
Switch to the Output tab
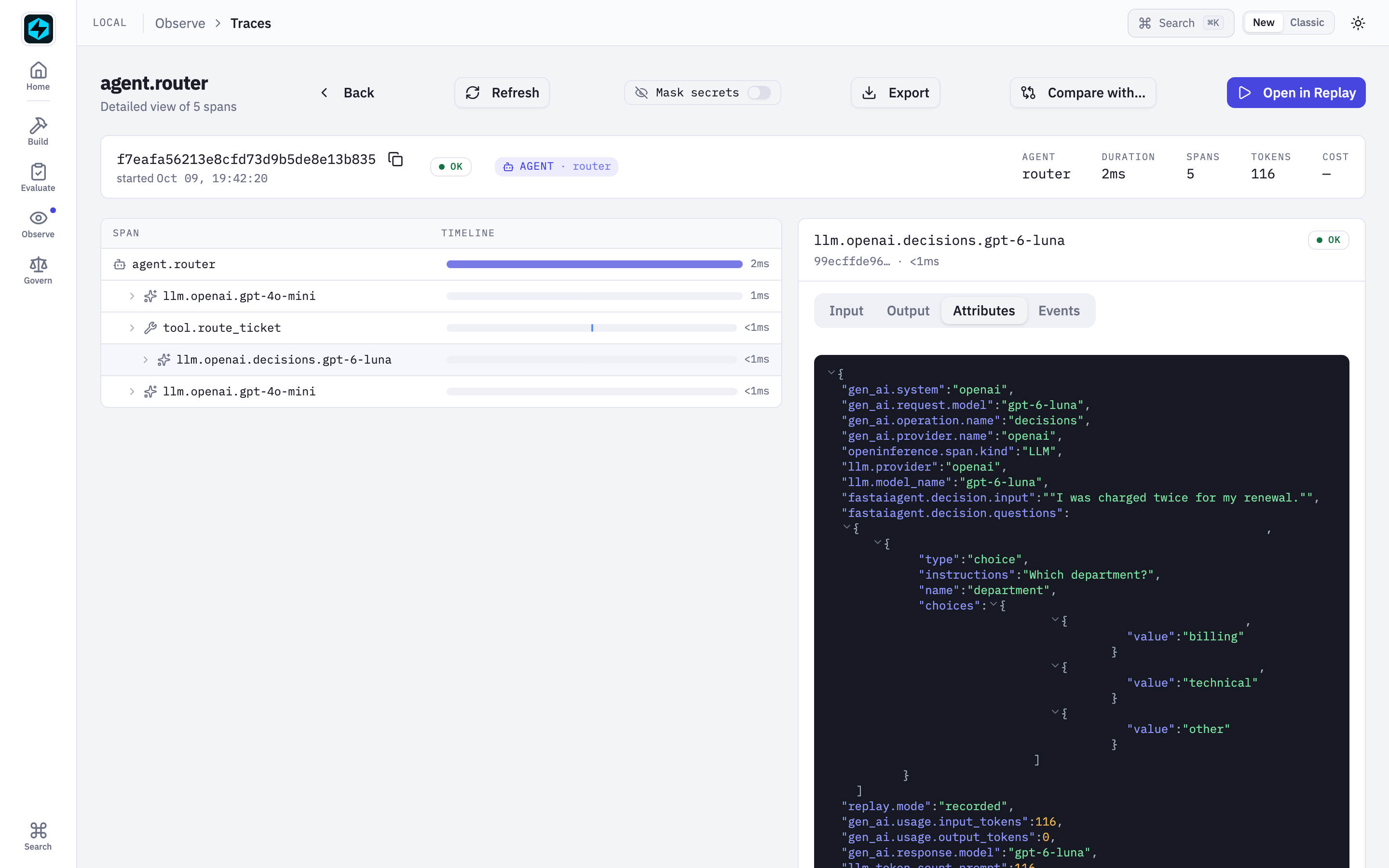pyautogui.click(x=908, y=311)
